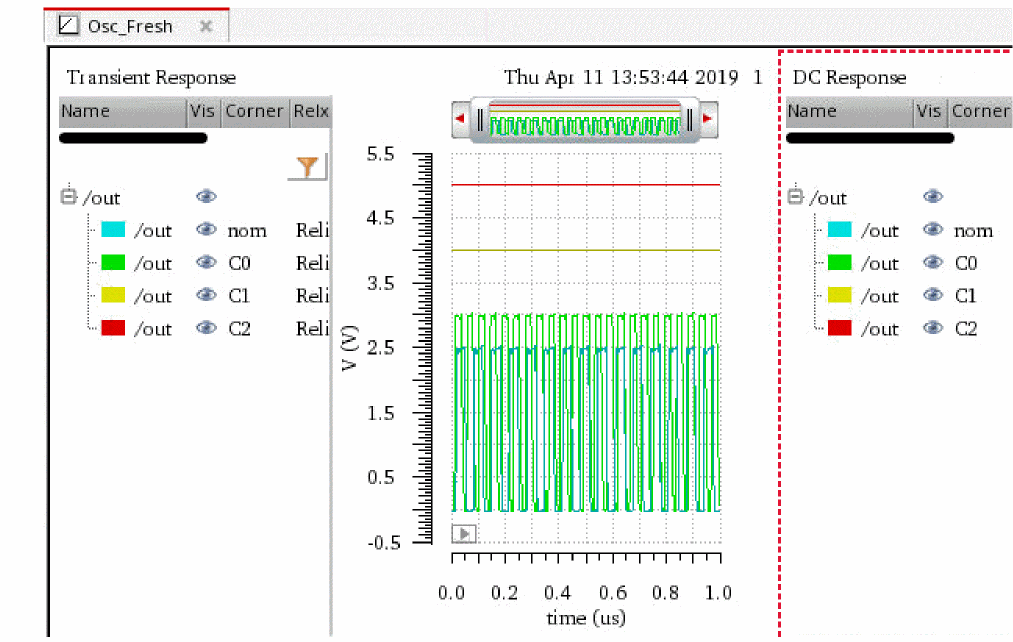Click the Osc_Fresh tab waveform icon
The image size is (1013, 642).
(69, 26)
